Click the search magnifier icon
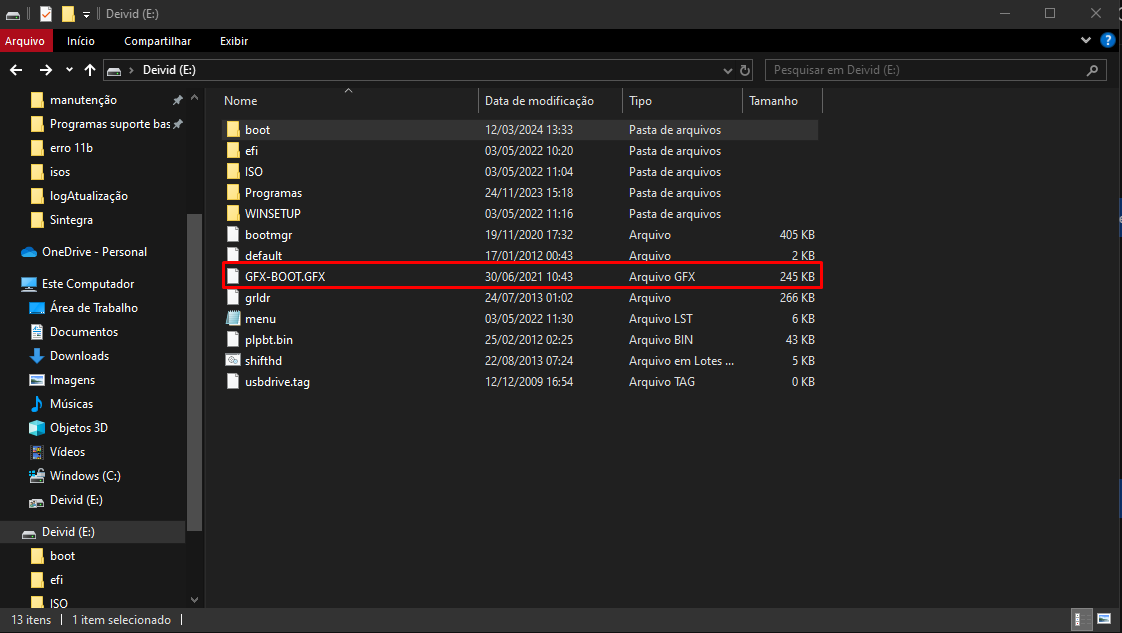Viewport: 1122px width, 633px height. point(1092,70)
